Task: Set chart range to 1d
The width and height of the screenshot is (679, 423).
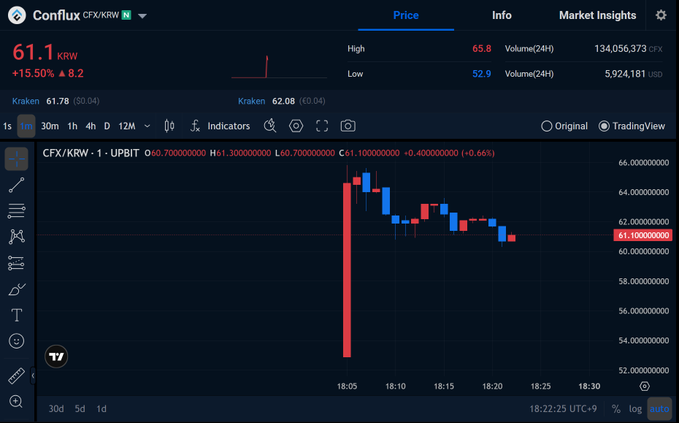Action: pyautogui.click(x=101, y=409)
